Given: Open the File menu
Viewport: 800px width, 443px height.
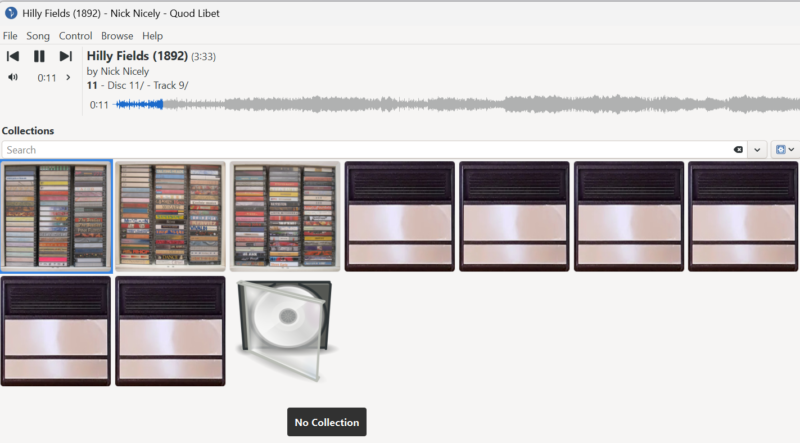Looking at the screenshot, I should tap(10, 36).
